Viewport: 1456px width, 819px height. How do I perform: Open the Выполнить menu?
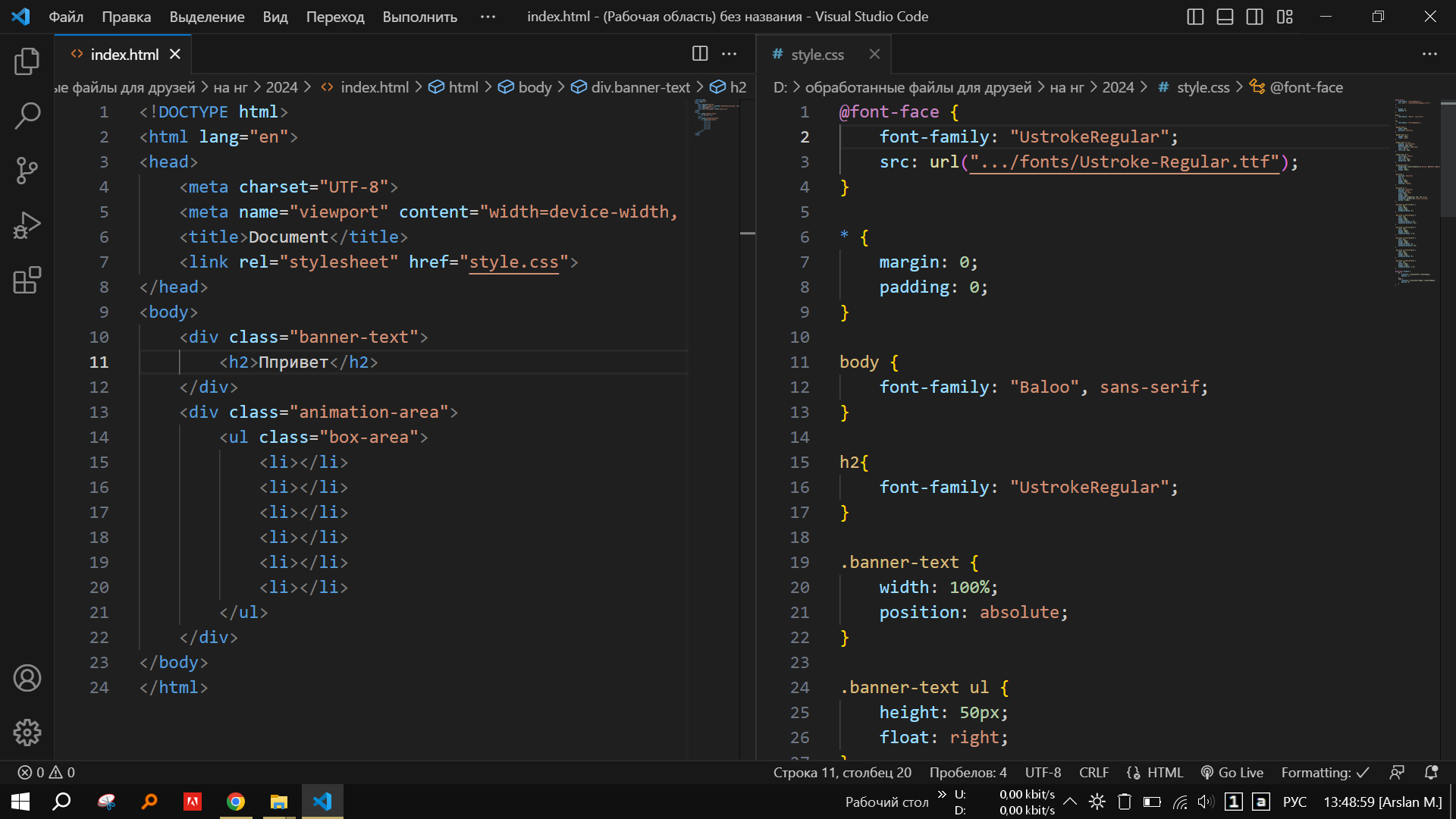tap(420, 17)
